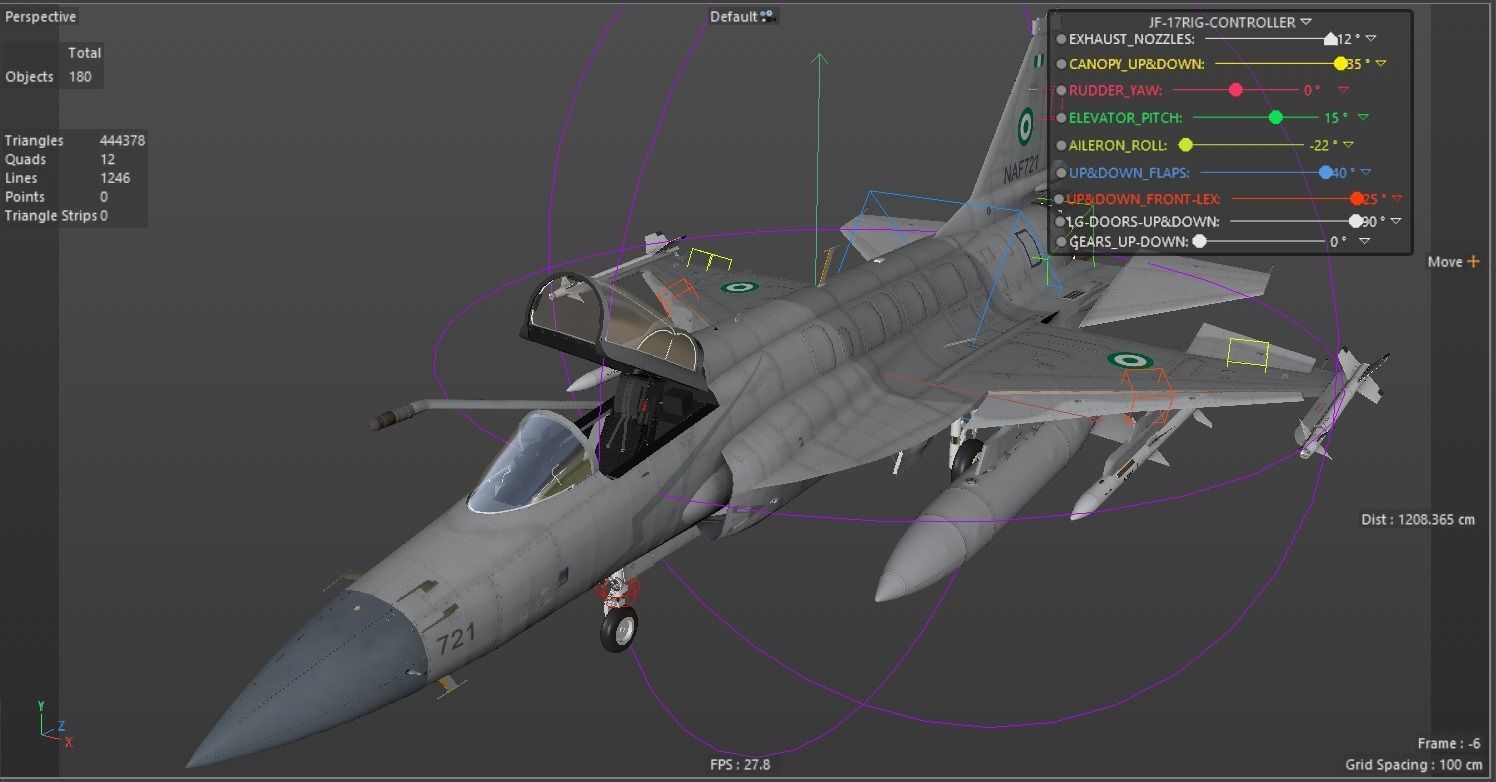This screenshot has height=782, width=1496.
Task: Click the Move tool label
Action: [1445, 261]
